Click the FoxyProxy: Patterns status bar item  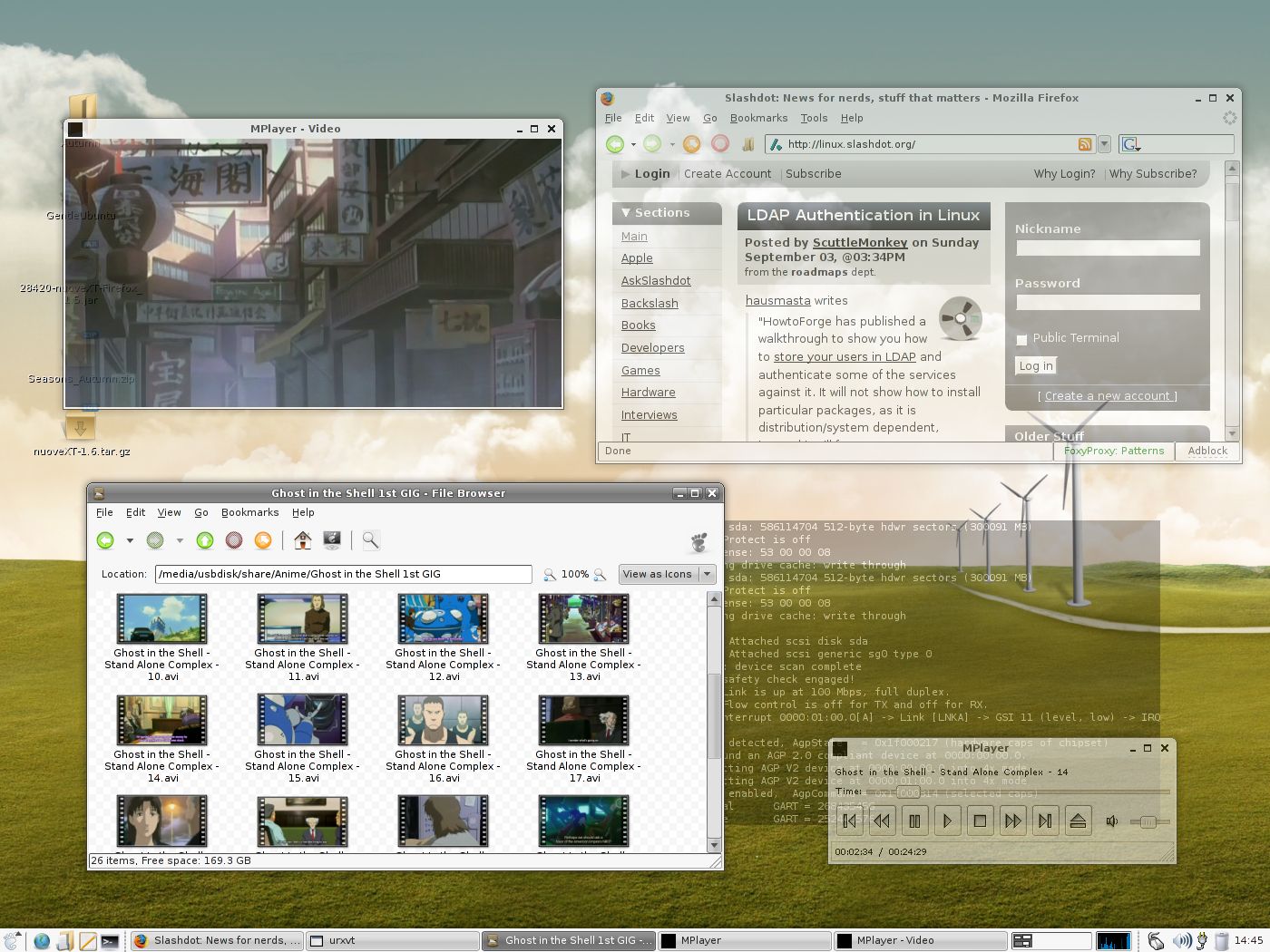tap(1113, 451)
